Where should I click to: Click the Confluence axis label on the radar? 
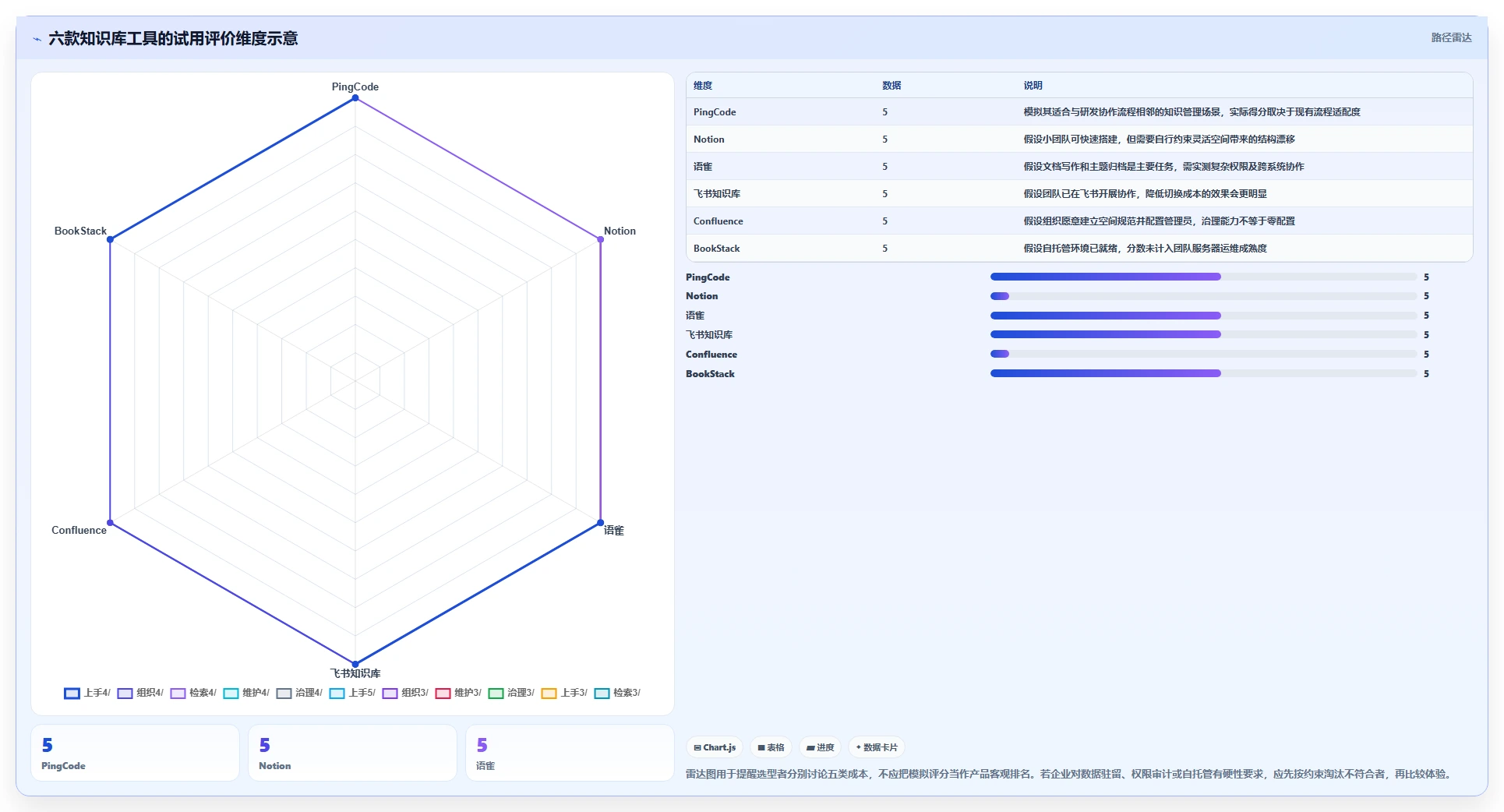coord(79,530)
